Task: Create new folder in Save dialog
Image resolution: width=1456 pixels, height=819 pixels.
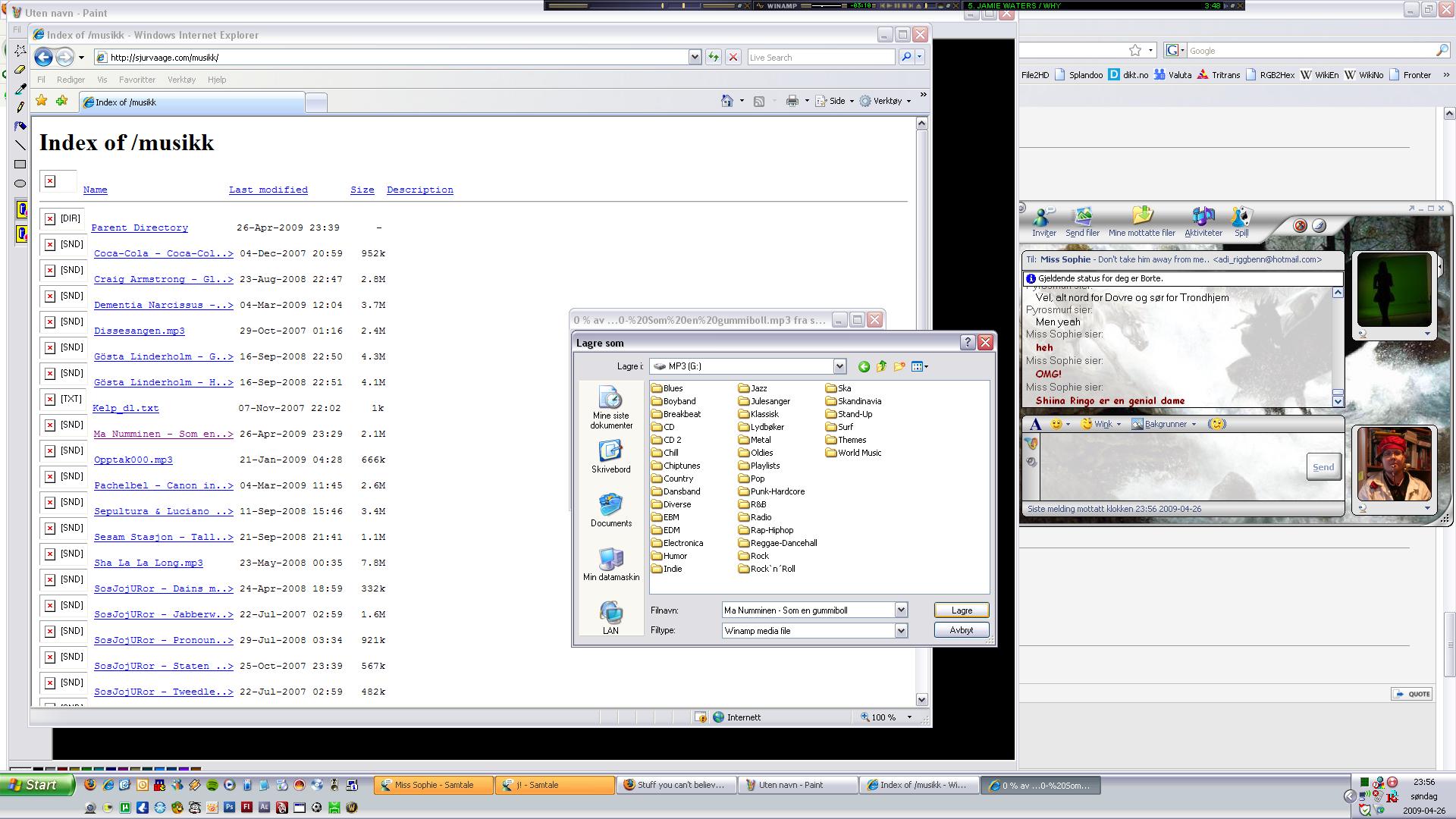Action: pos(899,366)
